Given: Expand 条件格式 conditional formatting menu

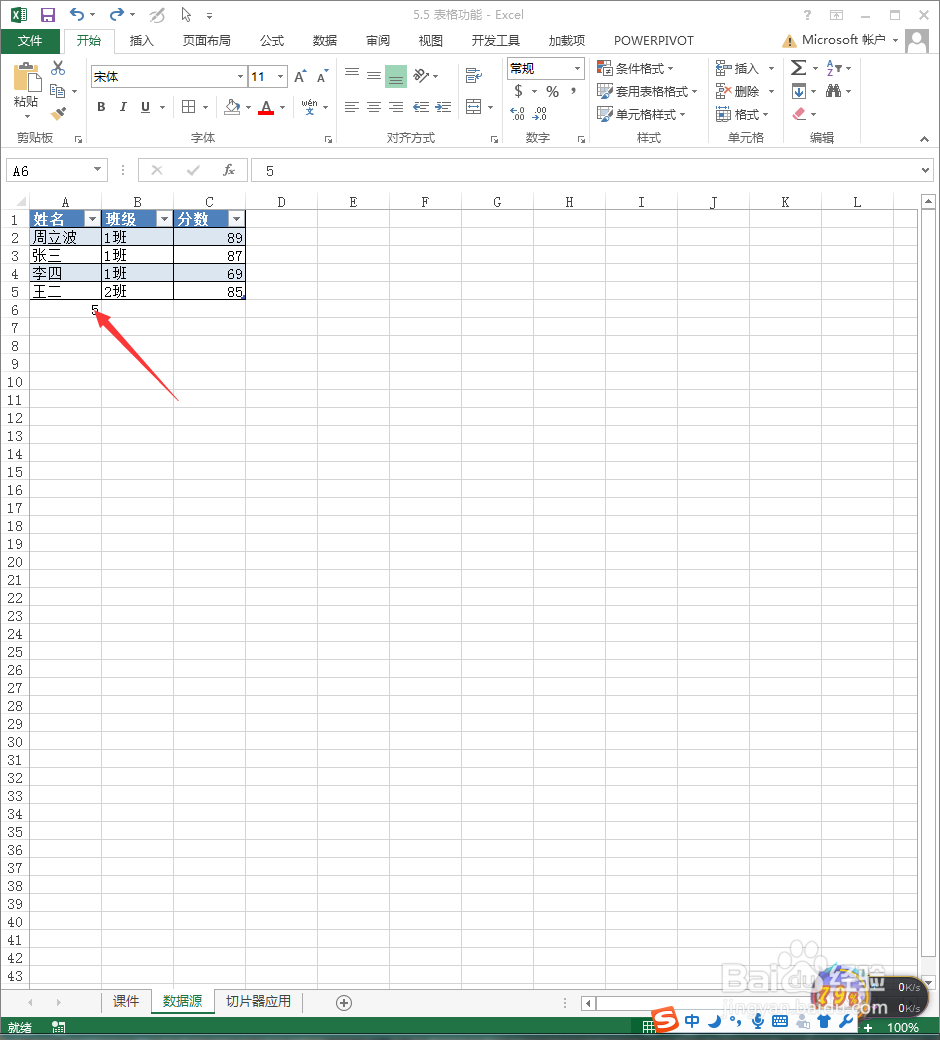Looking at the screenshot, I should click(636, 68).
